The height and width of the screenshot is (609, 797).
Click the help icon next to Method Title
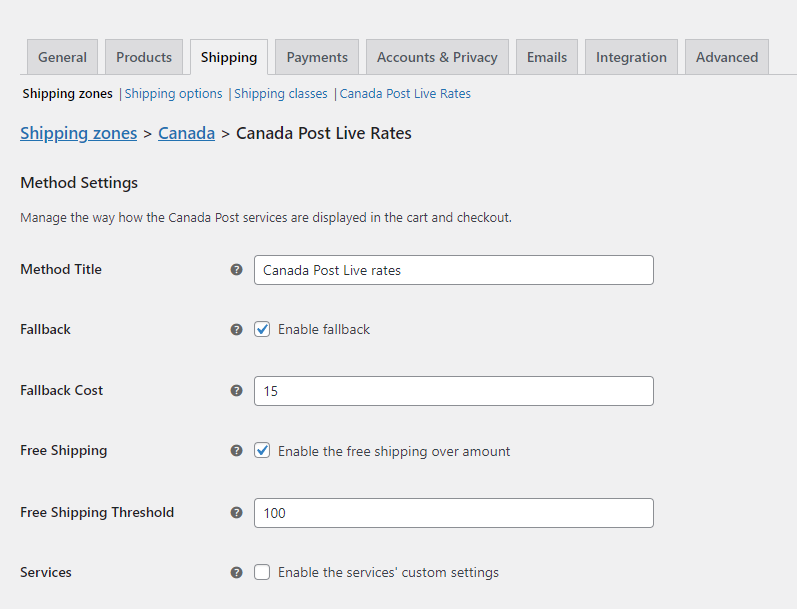[236, 269]
